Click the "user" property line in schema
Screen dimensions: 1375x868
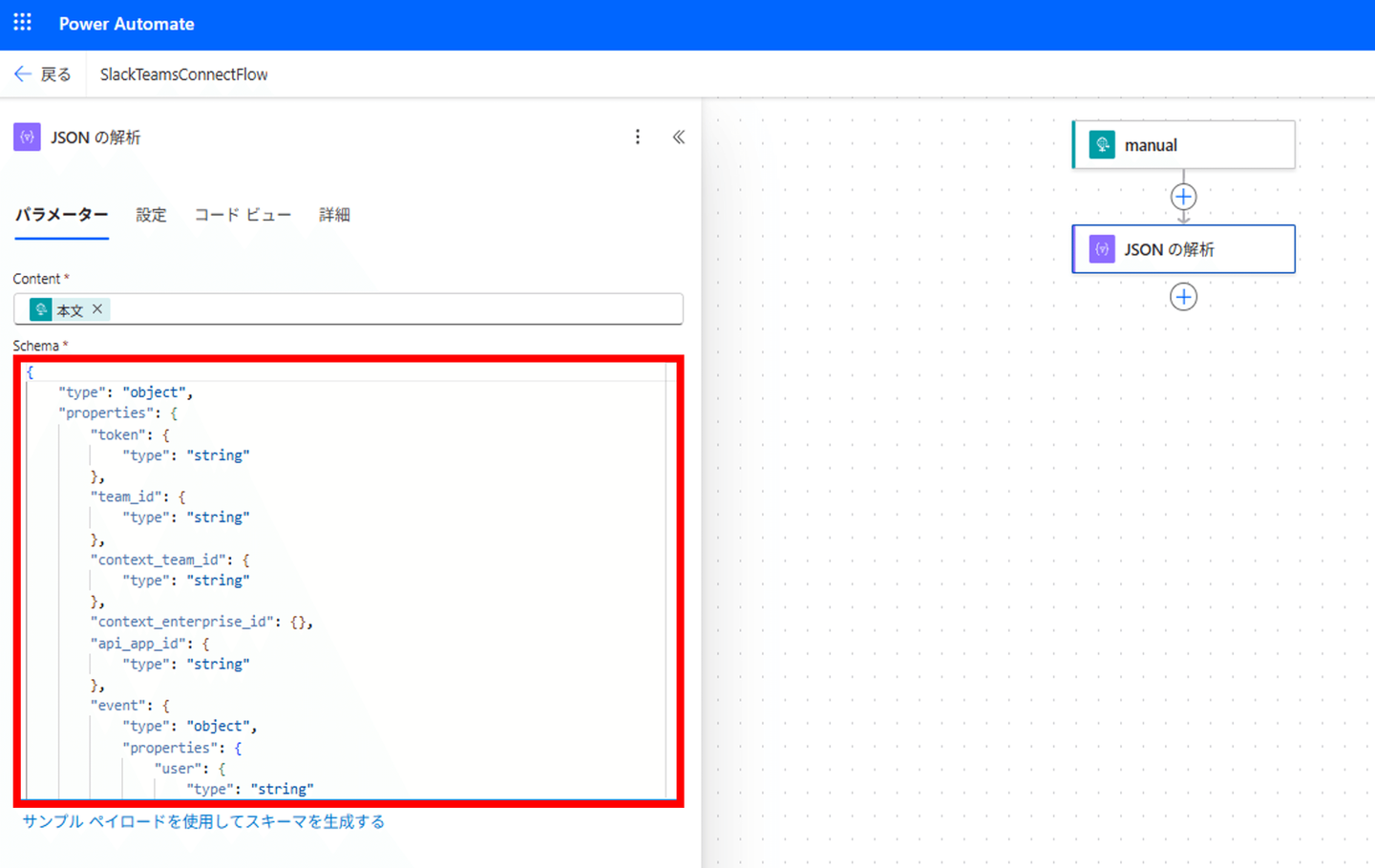point(190,769)
